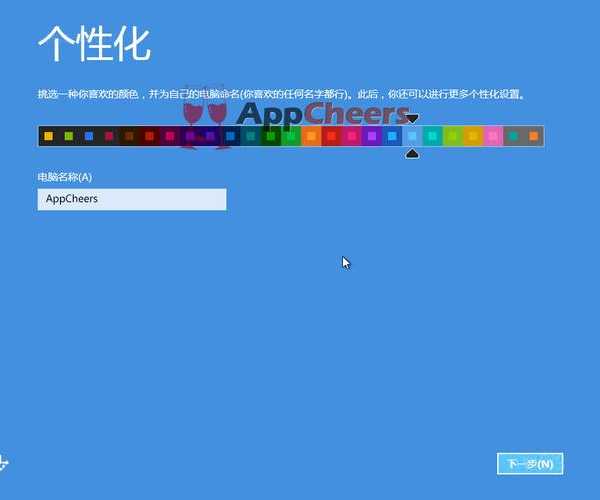The width and height of the screenshot is (600, 500).
Task: Select the lime green background swatch
Action: [453, 136]
